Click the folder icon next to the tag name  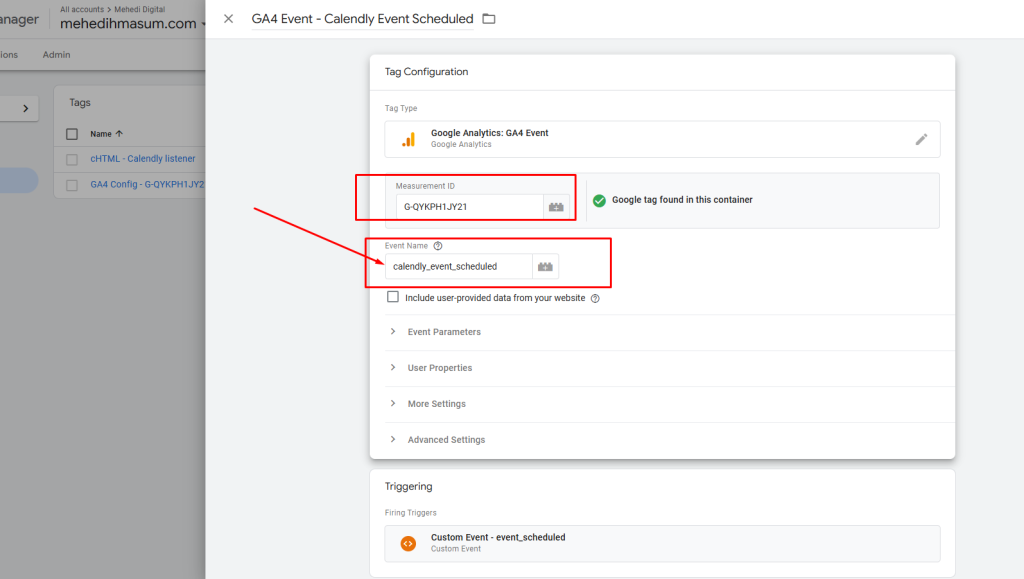click(x=488, y=19)
